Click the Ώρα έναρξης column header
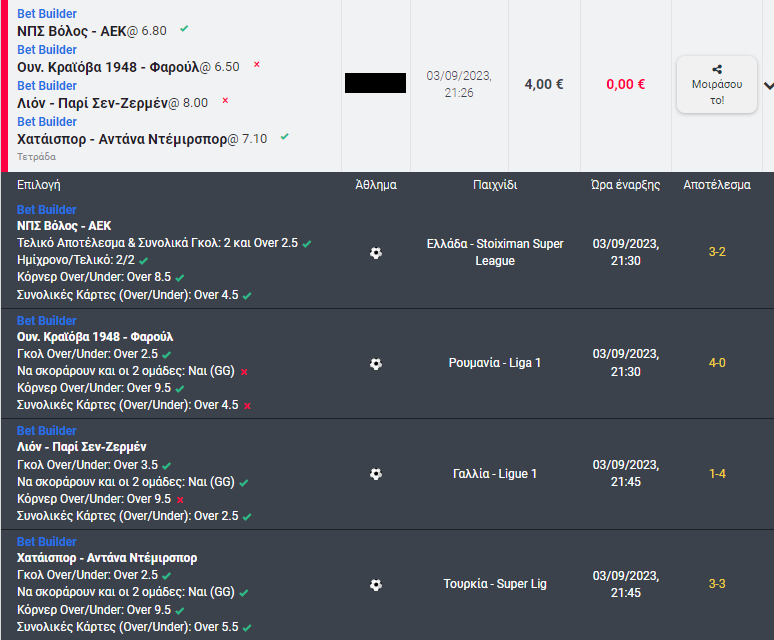The height and width of the screenshot is (640, 774). click(625, 185)
